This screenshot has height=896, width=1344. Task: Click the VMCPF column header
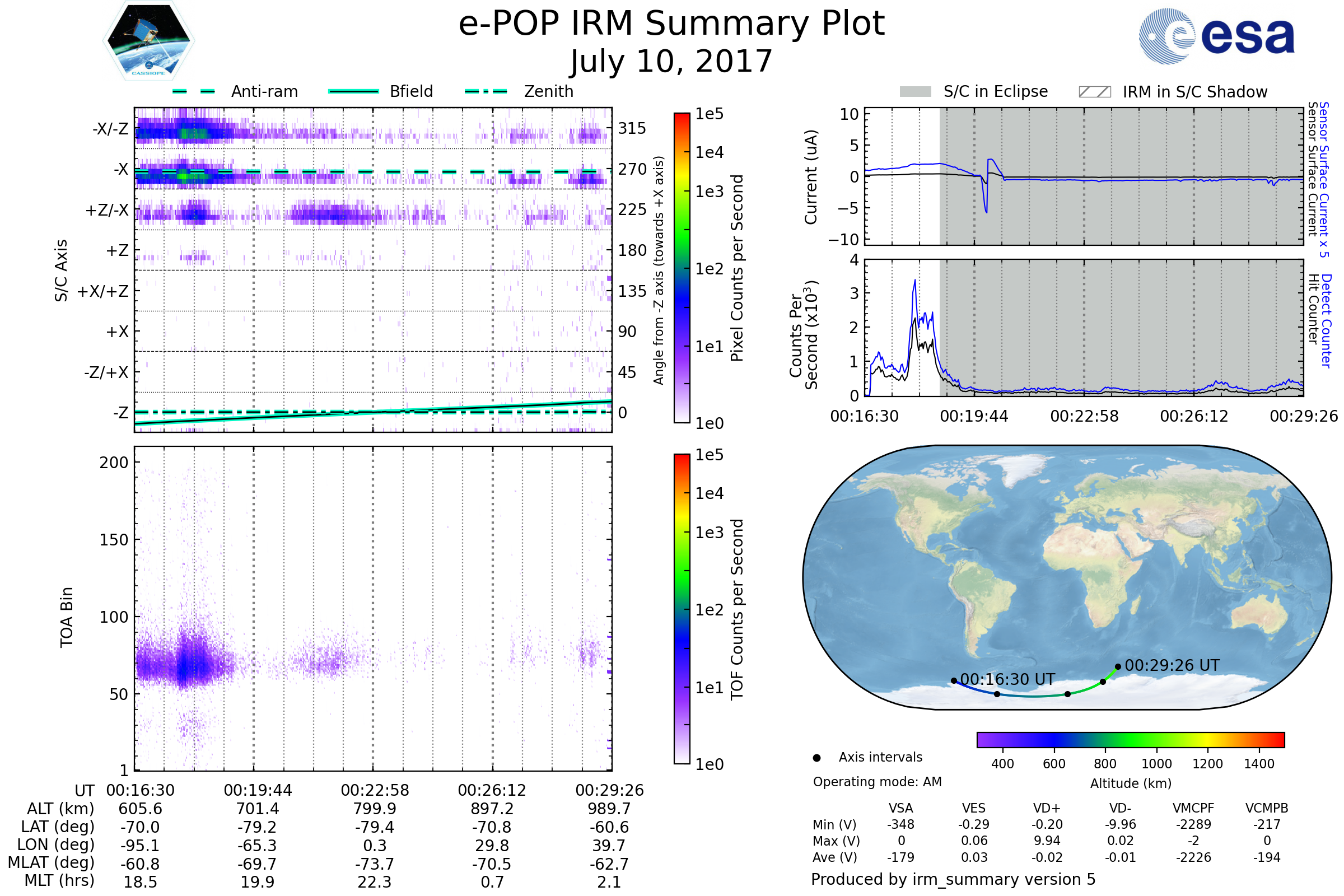(x=1193, y=808)
